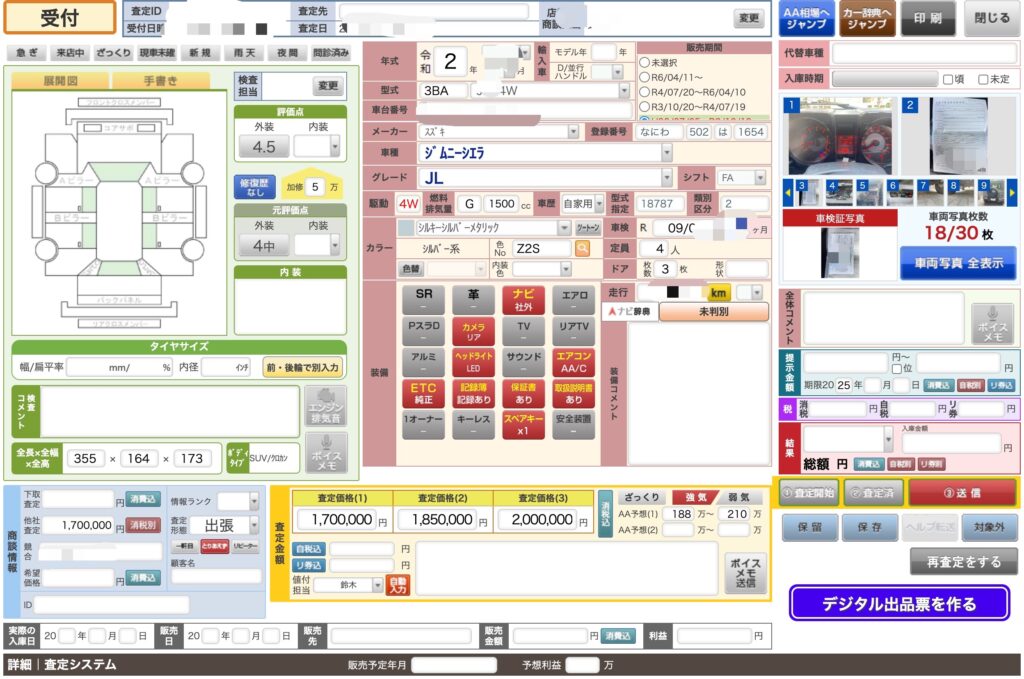Switch to the 展開図 diagram tab

pos(60,80)
